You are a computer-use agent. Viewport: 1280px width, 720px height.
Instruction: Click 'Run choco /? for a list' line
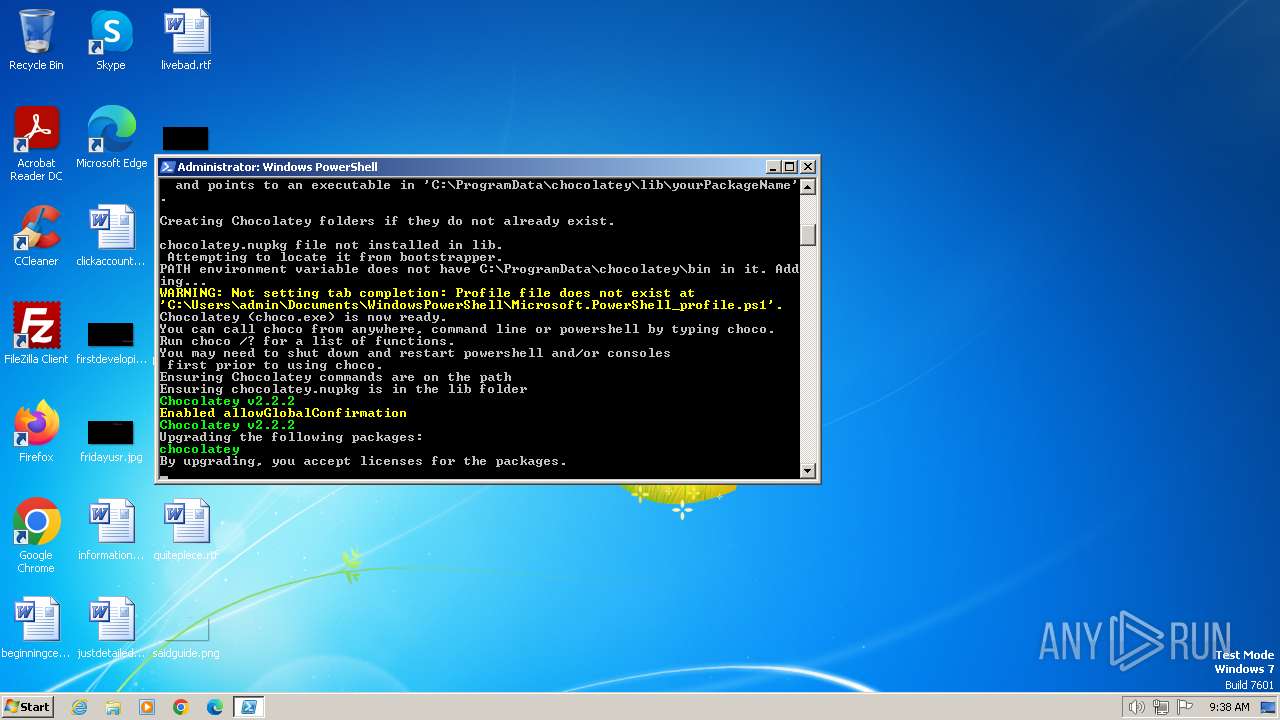tap(307, 341)
